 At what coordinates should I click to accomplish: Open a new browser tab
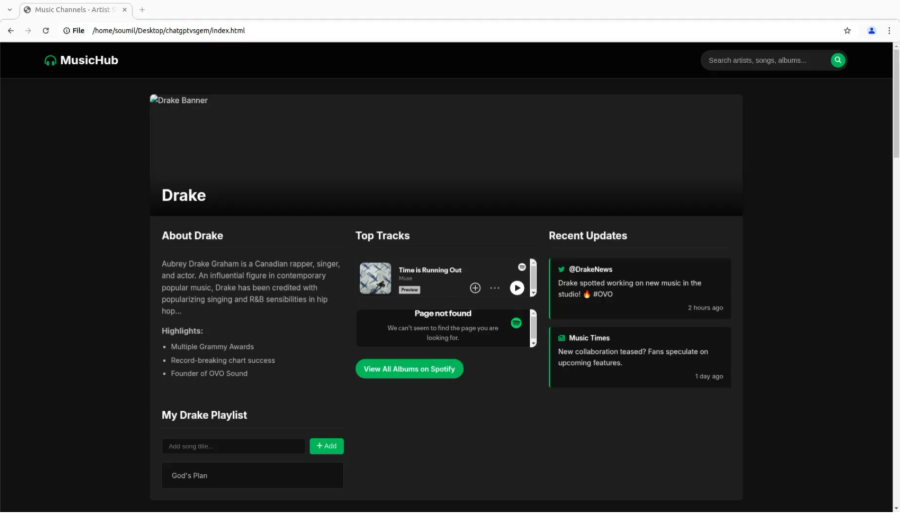[142, 9]
